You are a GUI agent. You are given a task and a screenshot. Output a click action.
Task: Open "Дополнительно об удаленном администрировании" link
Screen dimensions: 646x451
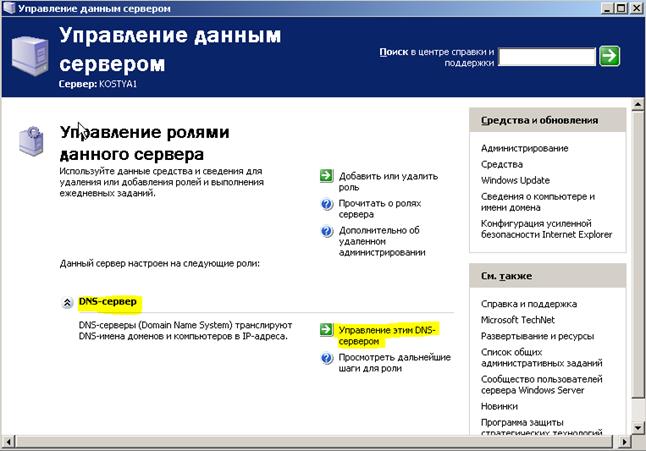(382, 241)
